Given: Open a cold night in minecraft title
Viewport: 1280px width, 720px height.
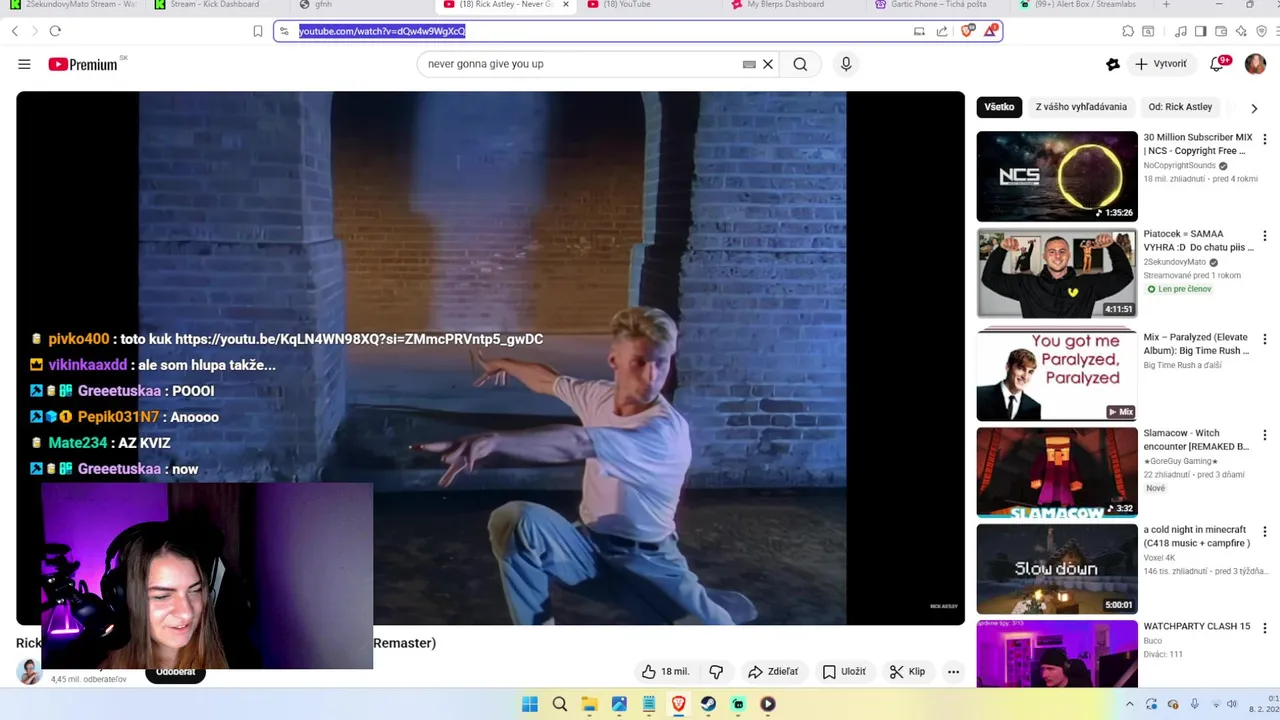Looking at the screenshot, I should (x=1197, y=536).
